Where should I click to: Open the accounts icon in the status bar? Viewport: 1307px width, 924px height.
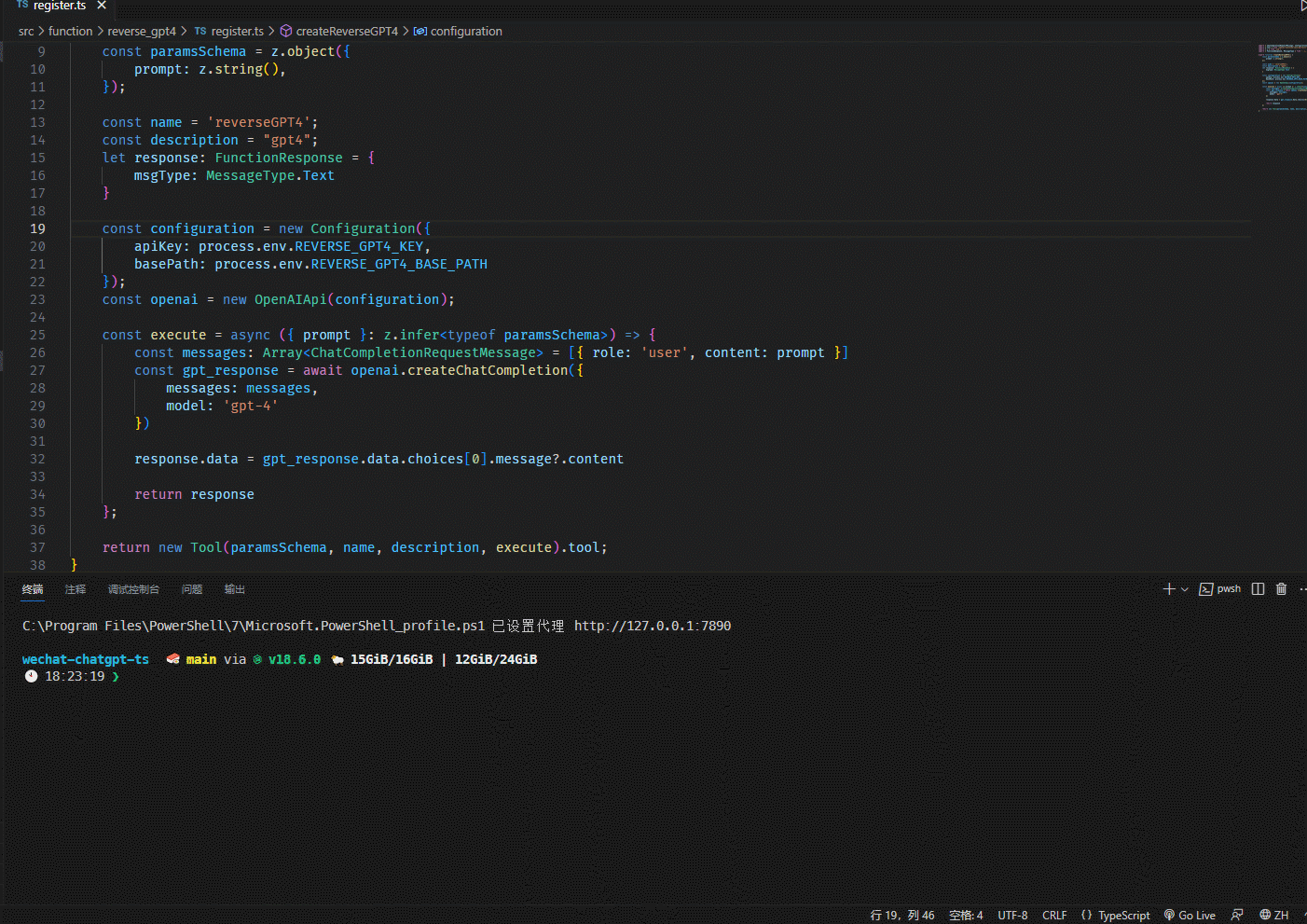point(1236,915)
